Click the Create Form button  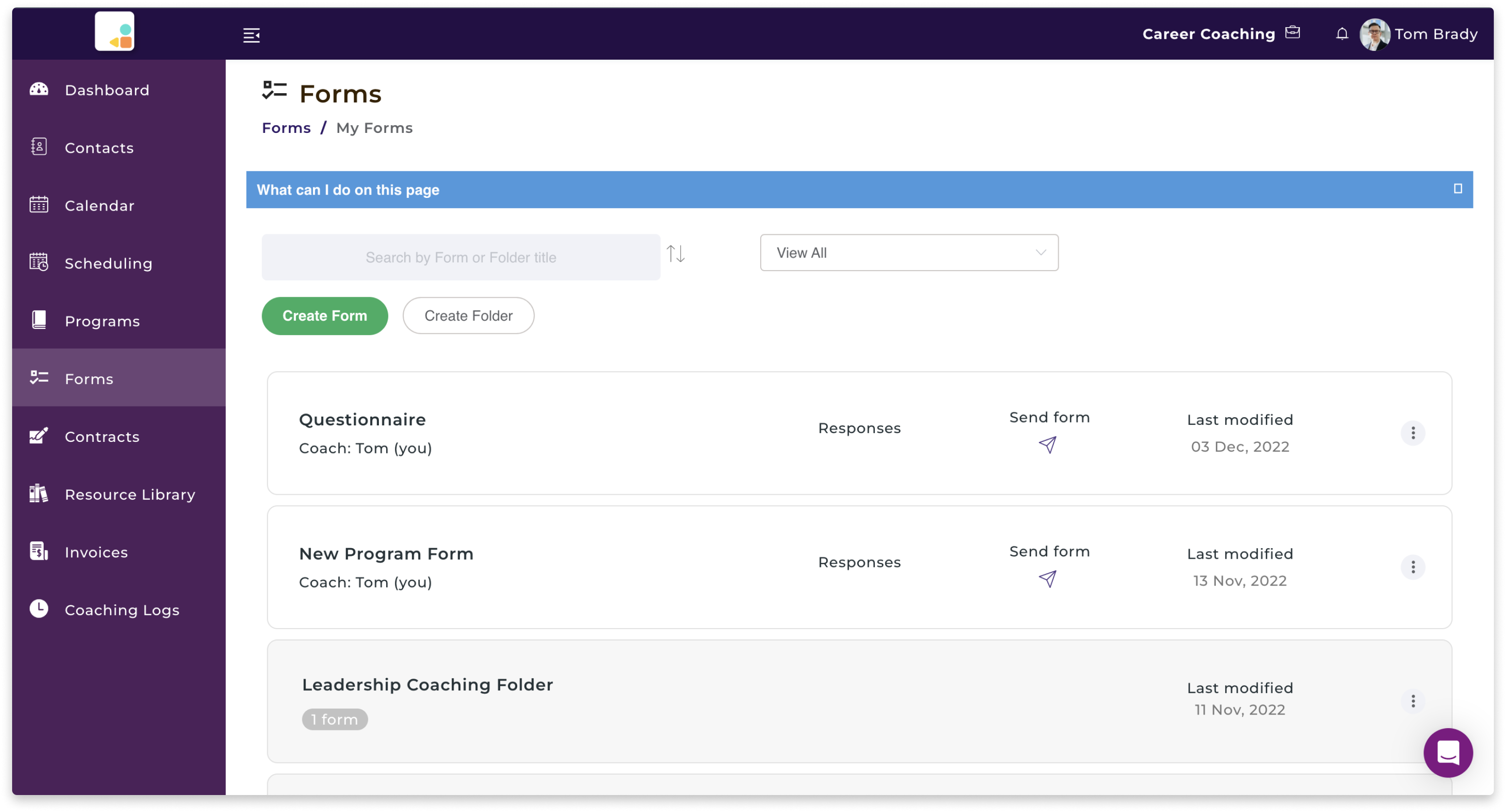point(325,316)
